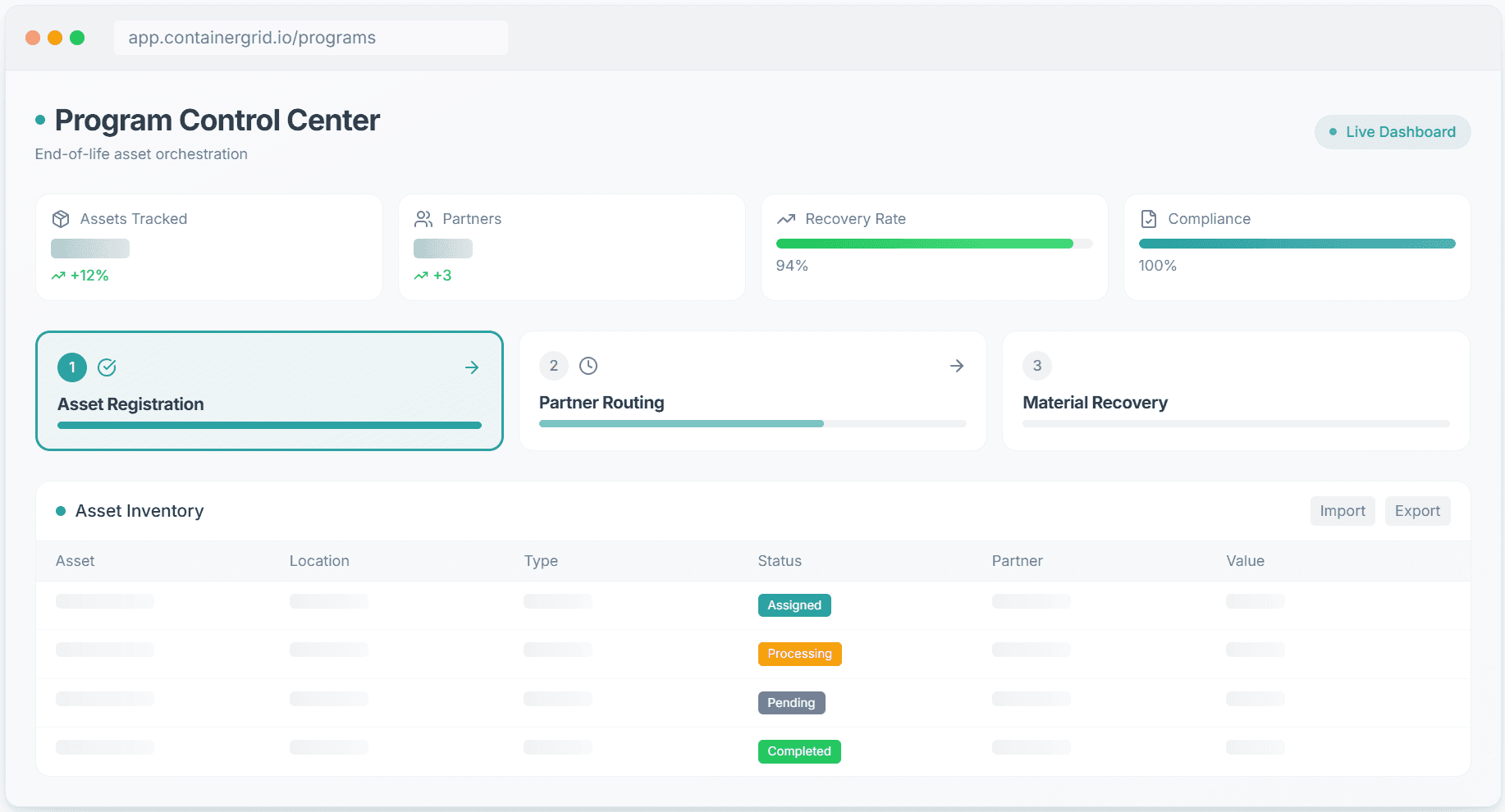This screenshot has width=1505, height=812.
Task: Click the checkmark icon on Asset Registration
Action: (x=107, y=367)
